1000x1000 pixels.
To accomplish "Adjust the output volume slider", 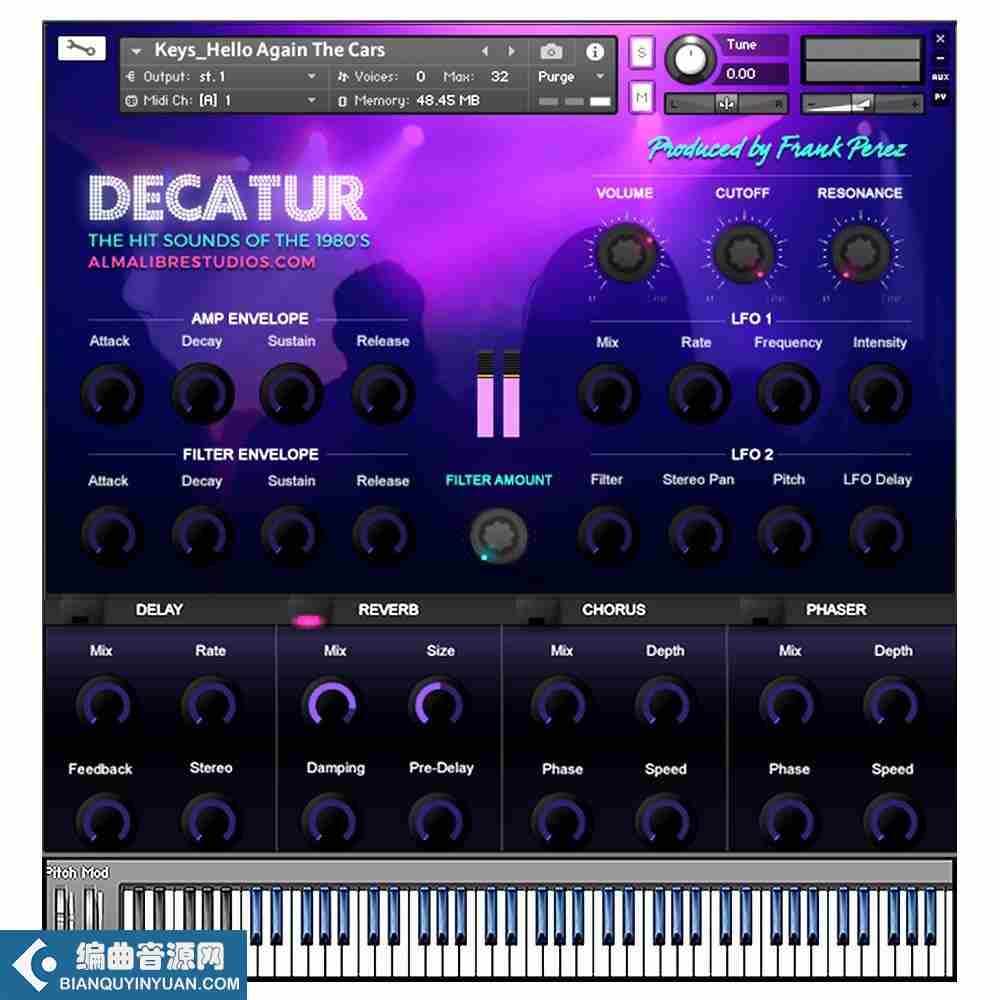I will click(x=862, y=103).
